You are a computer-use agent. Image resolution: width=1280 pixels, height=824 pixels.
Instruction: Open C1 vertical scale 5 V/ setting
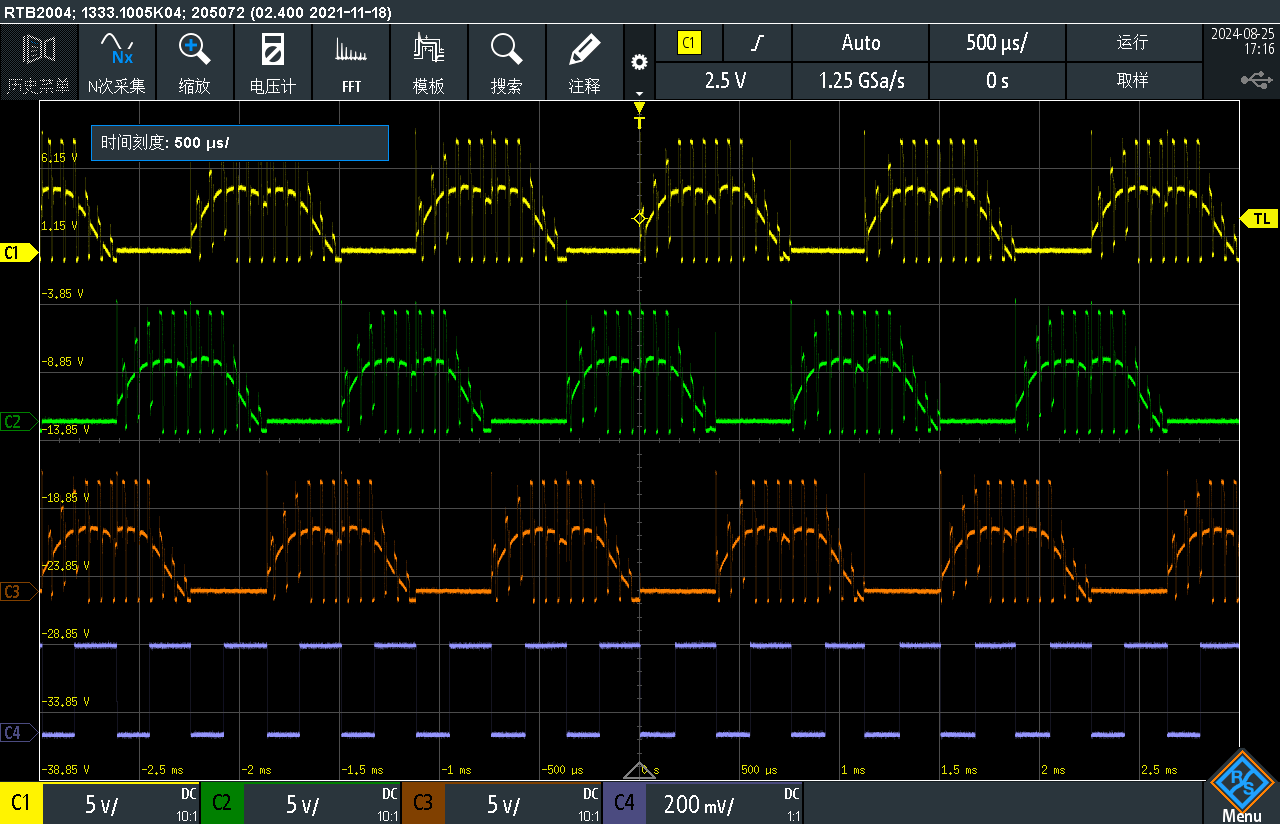click(102, 805)
